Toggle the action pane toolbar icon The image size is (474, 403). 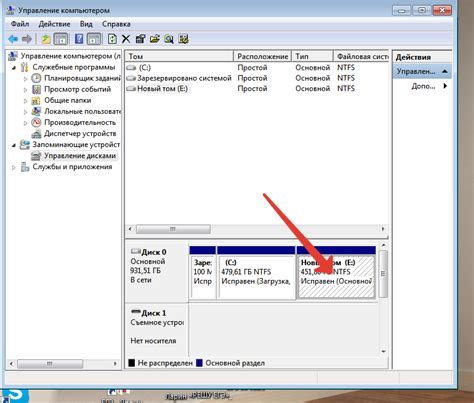coord(94,39)
